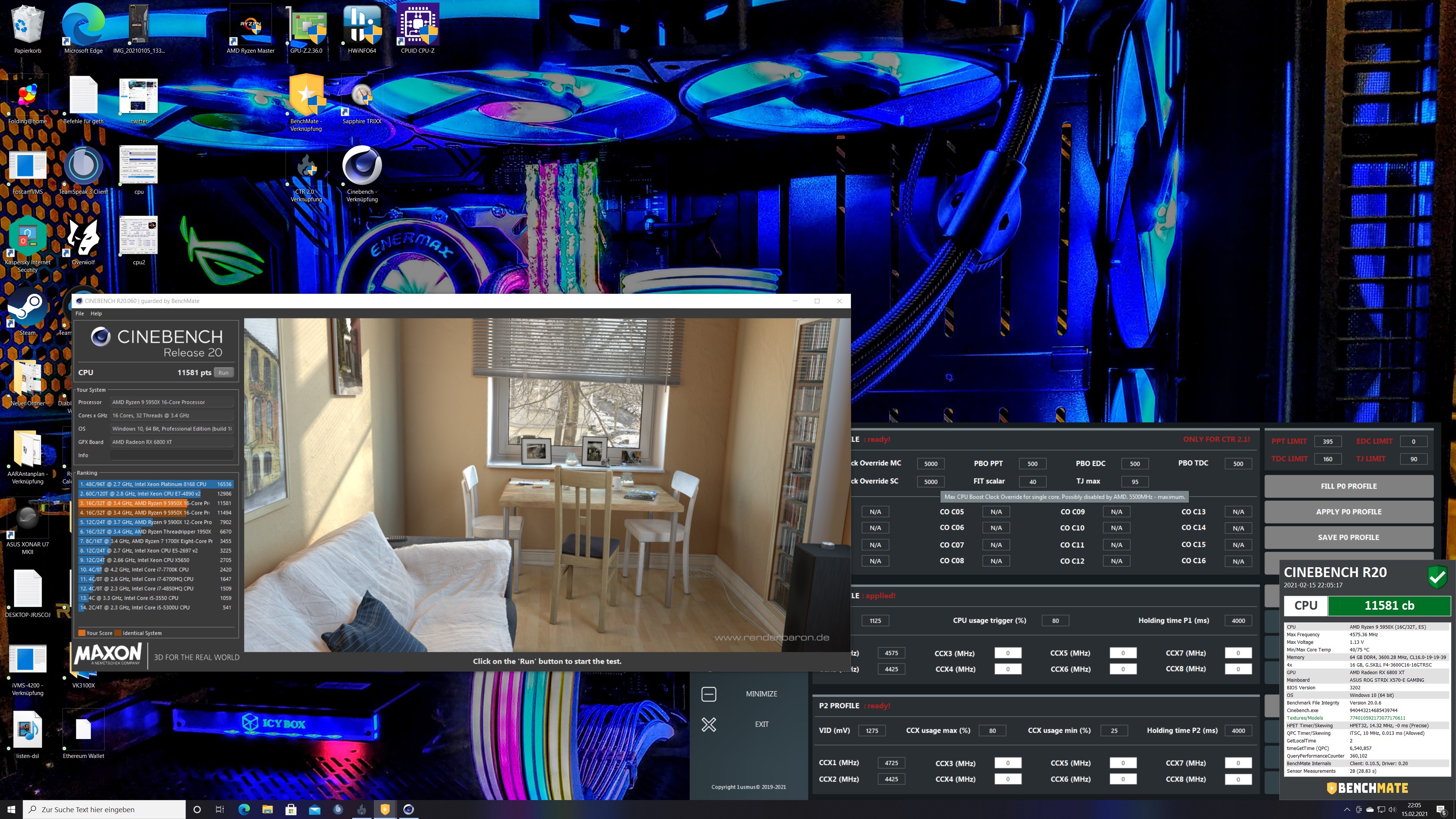Open the IMG_20210105 image file on desktop

[x=138, y=28]
